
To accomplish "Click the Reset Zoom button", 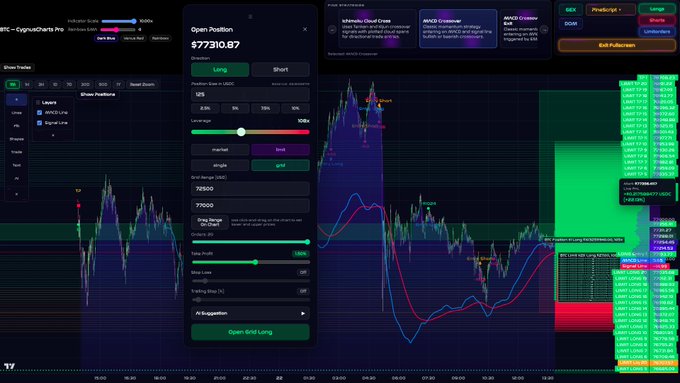I will pyautogui.click(x=142, y=85).
